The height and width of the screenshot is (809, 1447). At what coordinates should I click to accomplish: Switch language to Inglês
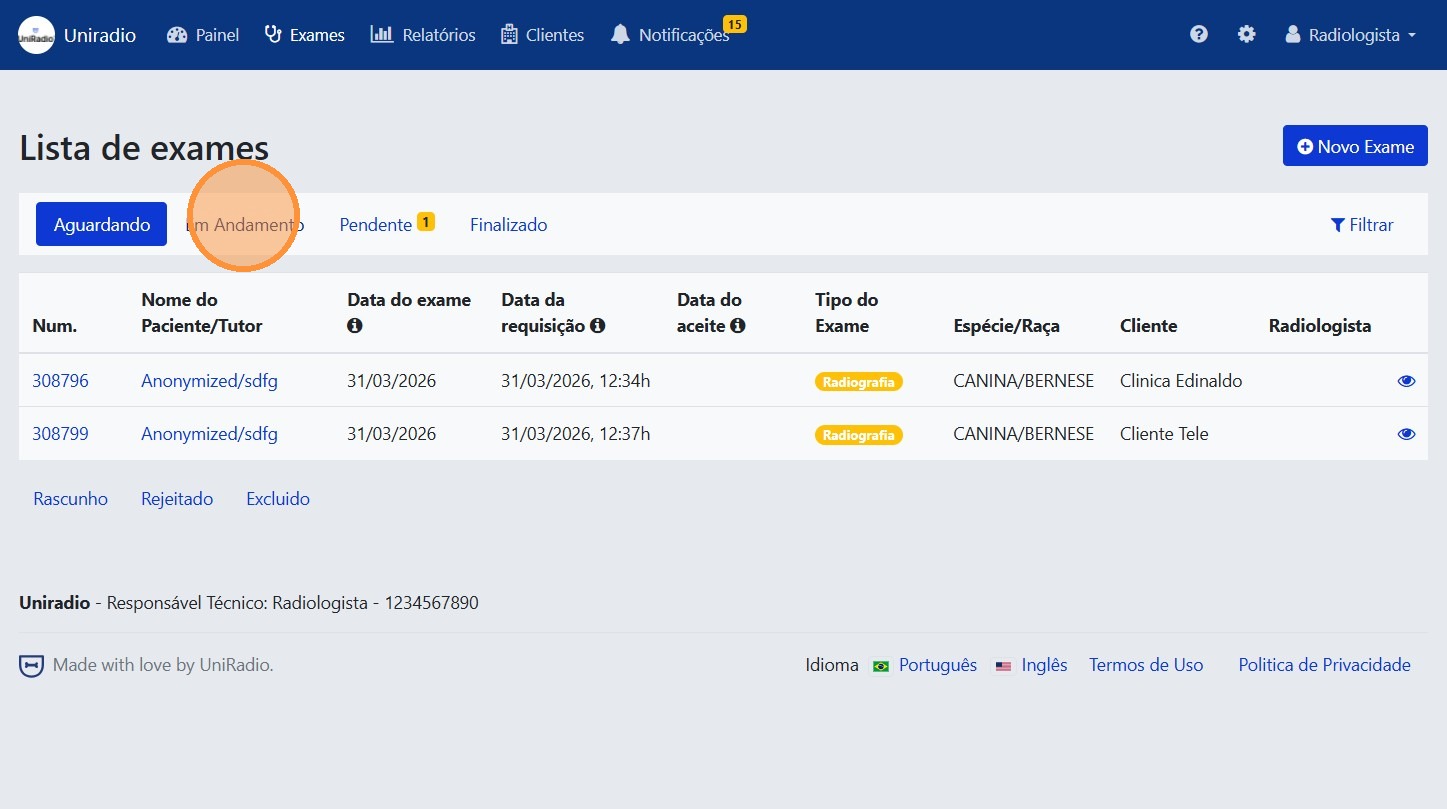point(1043,665)
